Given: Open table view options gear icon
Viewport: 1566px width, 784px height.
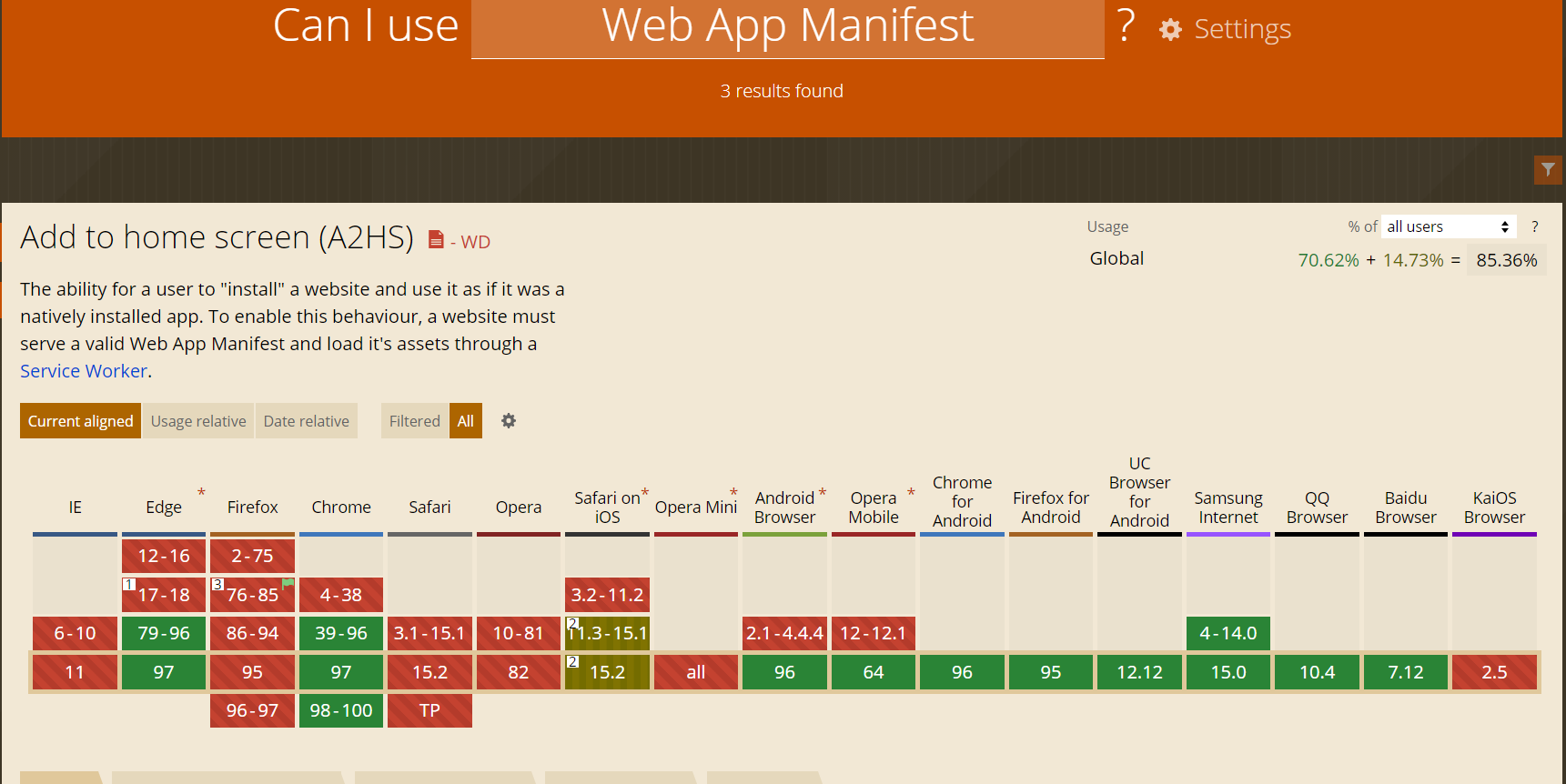Looking at the screenshot, I should 509,420.
